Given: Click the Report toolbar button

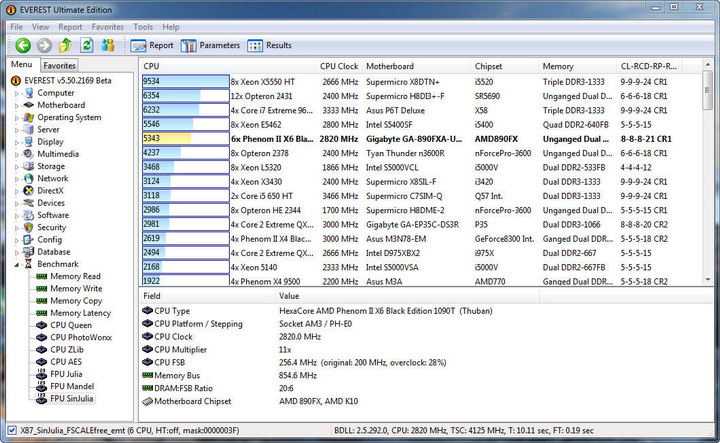Looking at the screenshot, I should tap(152, 45).
